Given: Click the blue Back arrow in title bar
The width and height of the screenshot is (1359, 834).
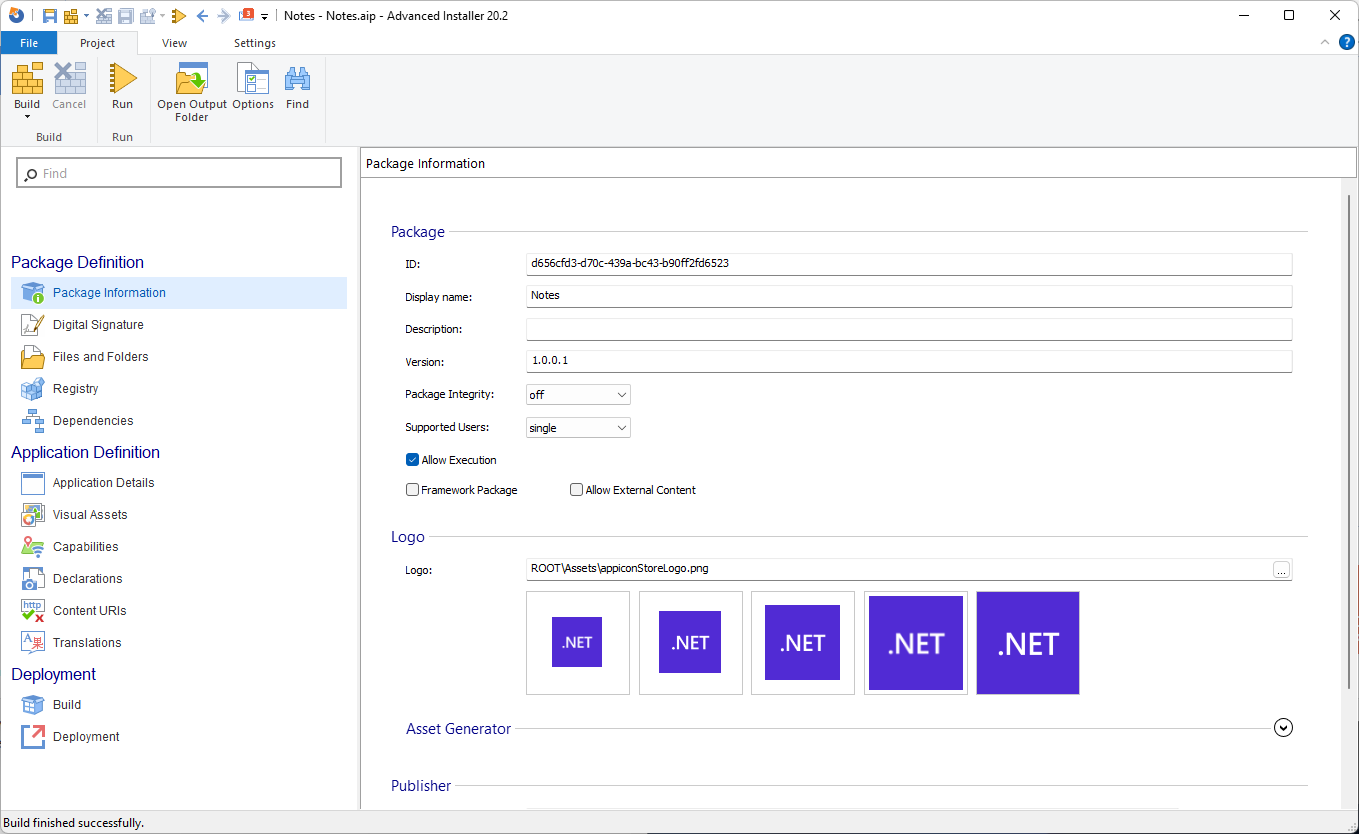Looking at the screenshot, I should click(x=202, y=15).
